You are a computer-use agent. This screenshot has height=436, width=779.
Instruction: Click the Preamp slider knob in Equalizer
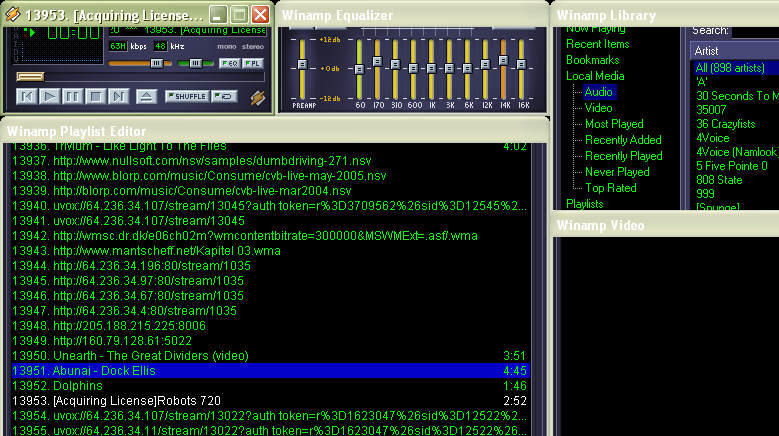pos(302,65)
